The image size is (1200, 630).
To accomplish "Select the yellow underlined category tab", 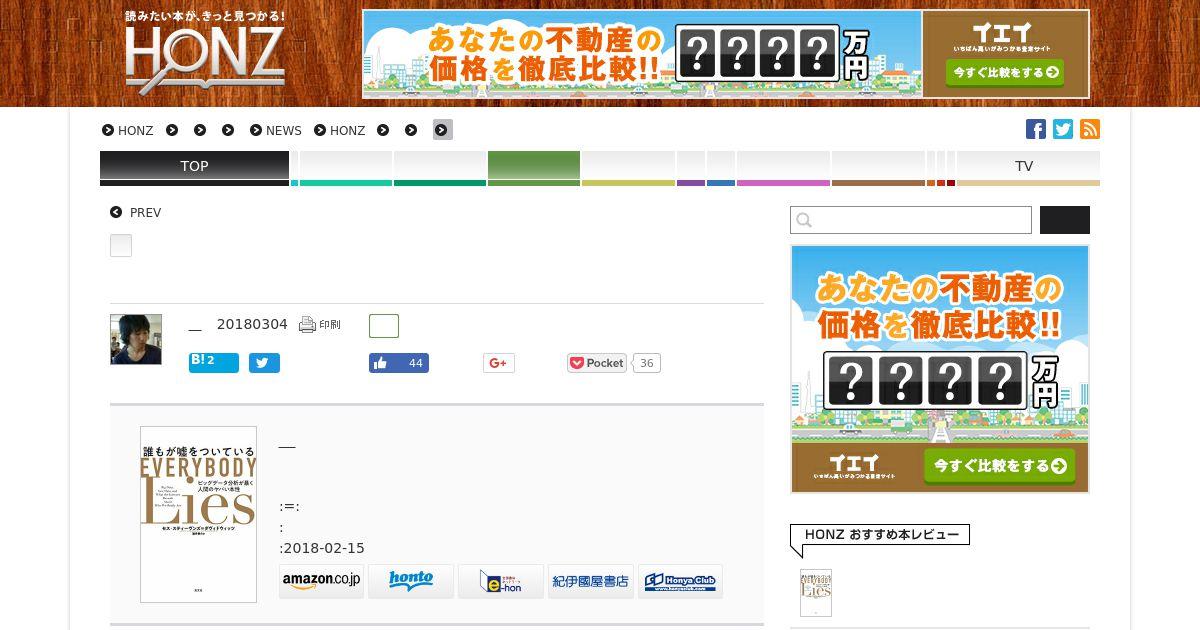I will [628, 168].
